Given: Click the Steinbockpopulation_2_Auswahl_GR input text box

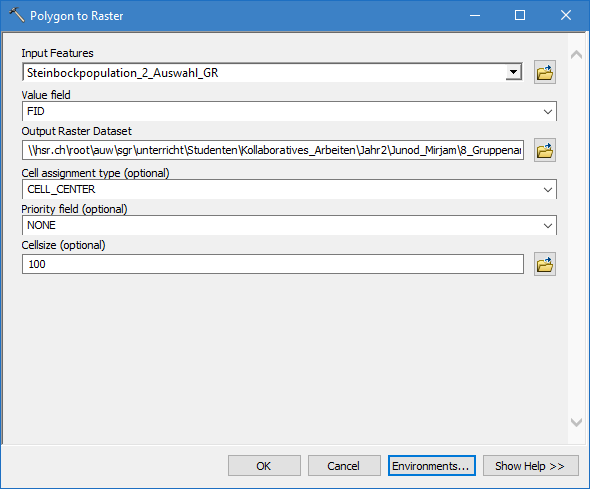Looking at the screenshot, I should tap(264, 72).
